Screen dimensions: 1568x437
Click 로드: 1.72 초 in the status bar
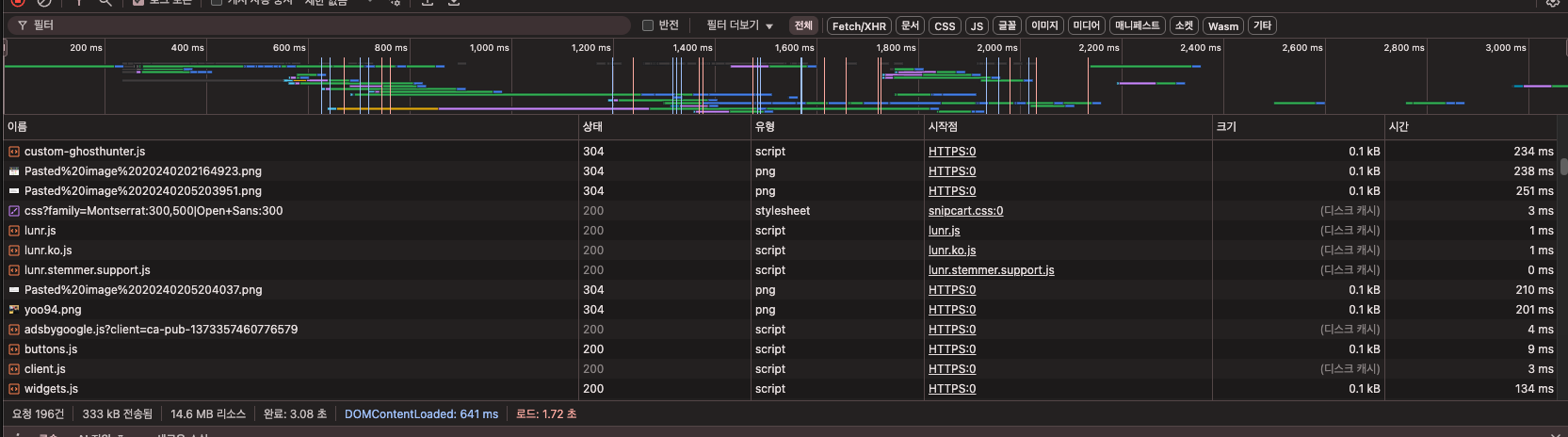click(x=546, y=414)
